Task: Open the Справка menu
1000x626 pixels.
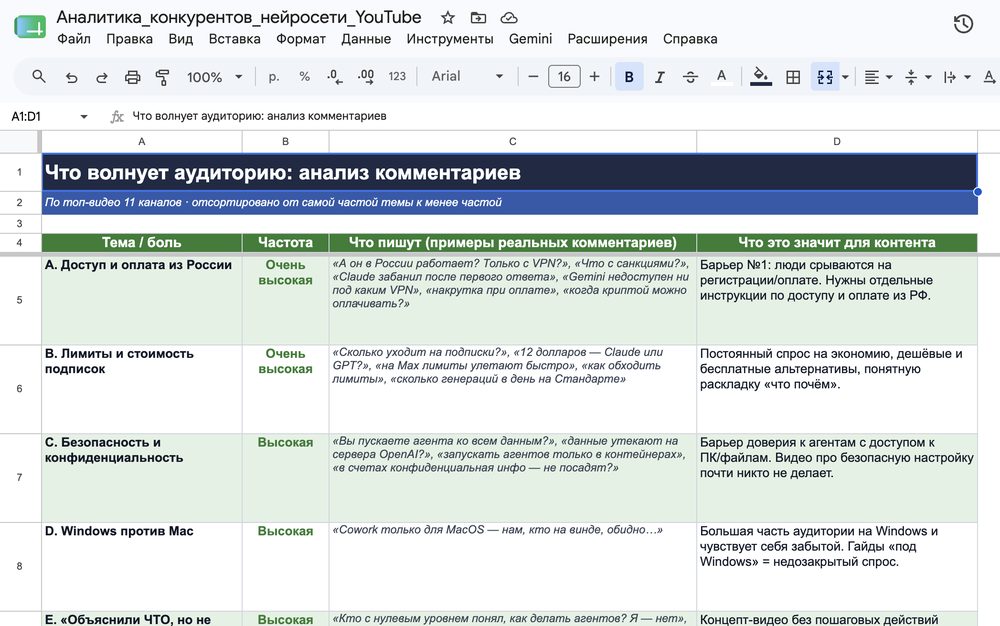Action: click(x=690, y=39)
